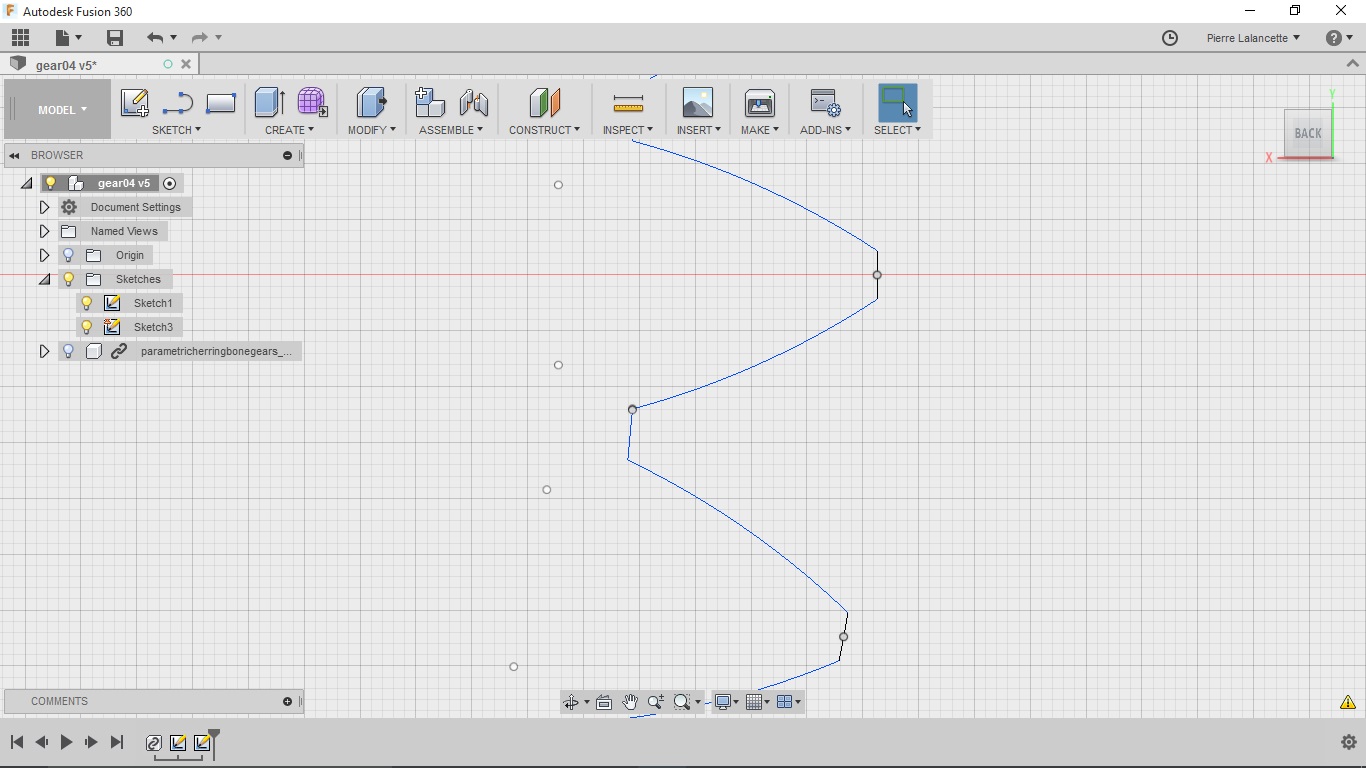Screen dimensions: 1366x768
Task: Click the 3D Print Make icon
Action: [759, 103]
